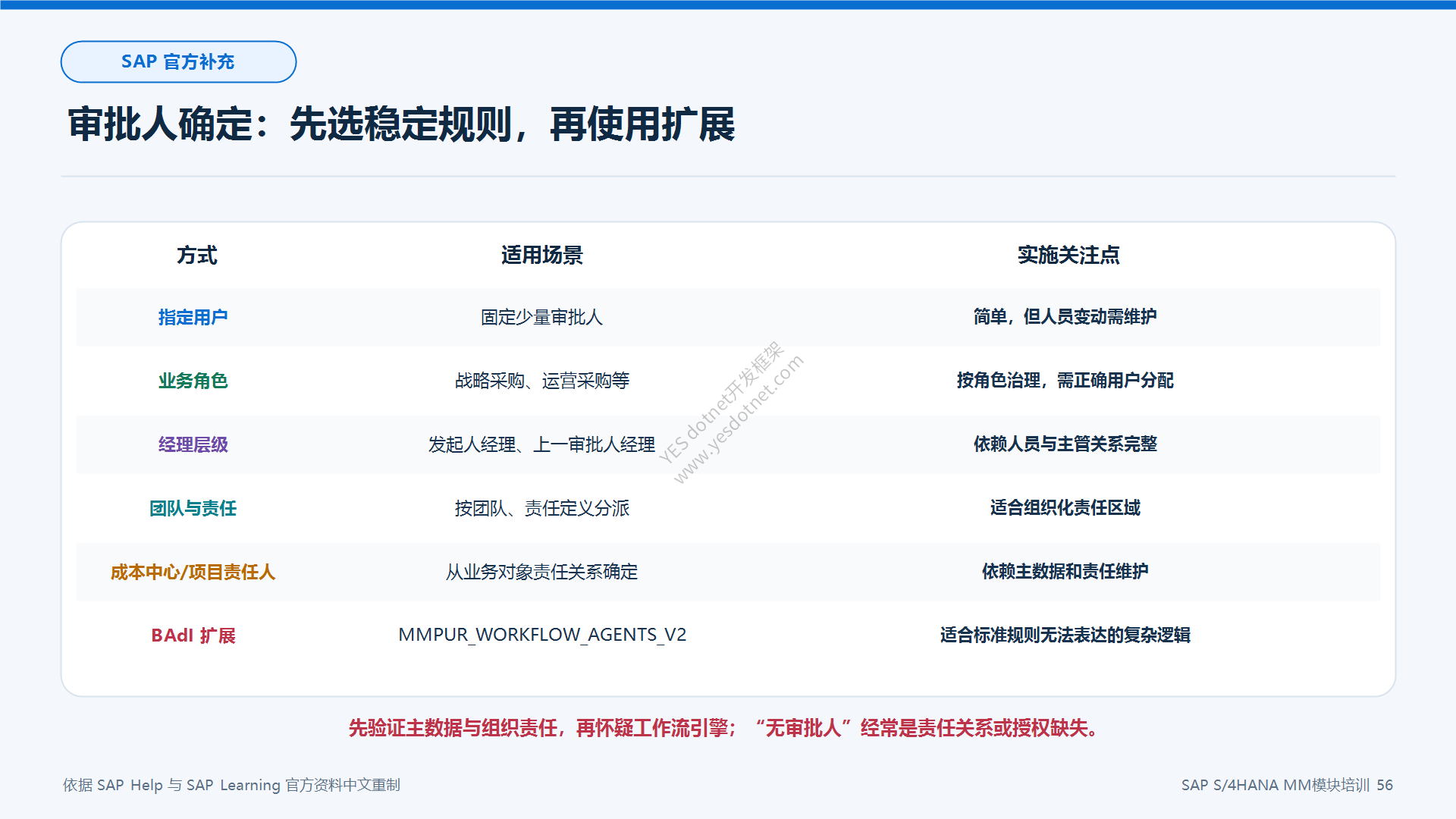1456x819 pixels.
Task: Click the '适用场景' column header
Action: pyautogui.click(x=542, y=256)
